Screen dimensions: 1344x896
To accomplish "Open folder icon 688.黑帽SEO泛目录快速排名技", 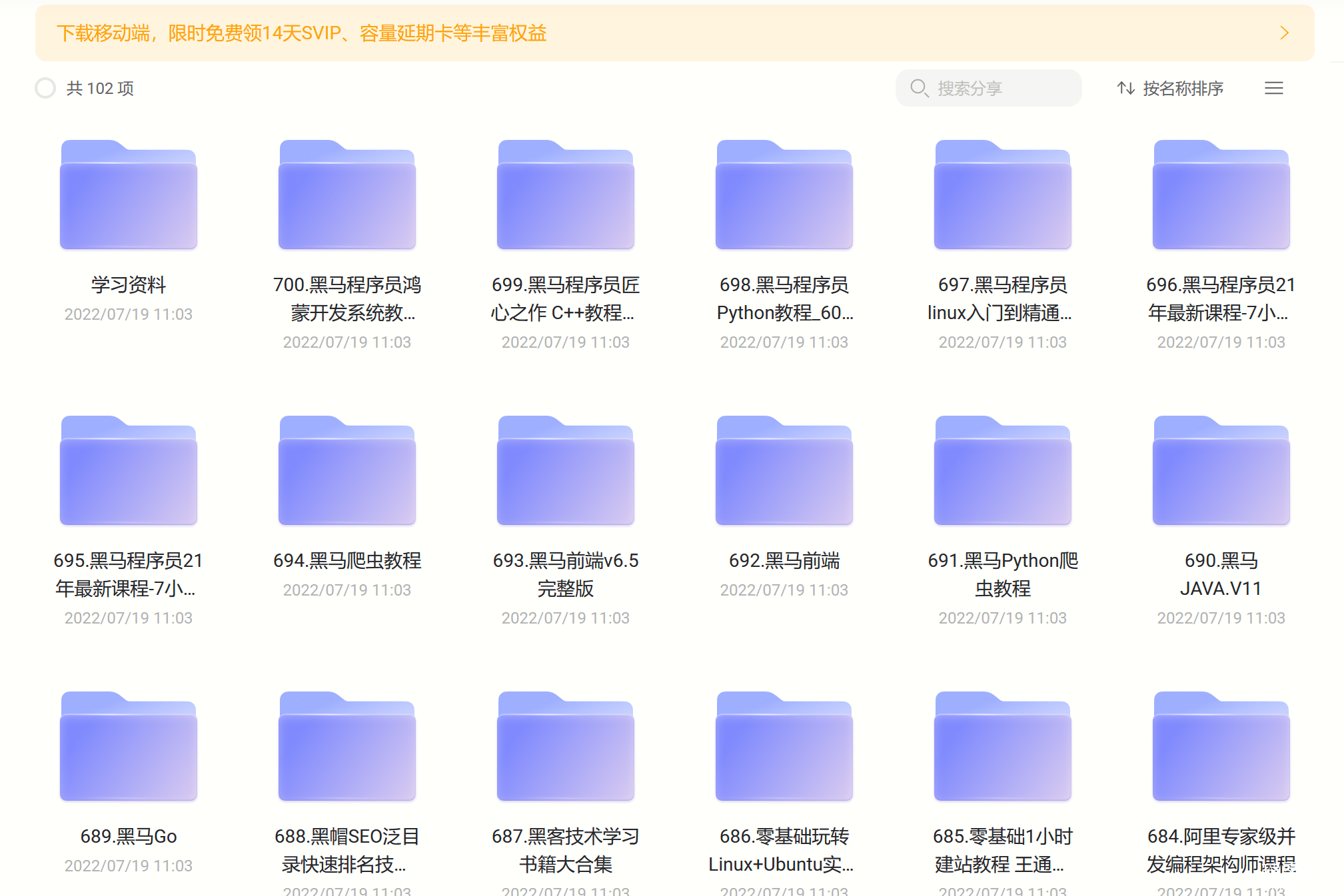I will click(347, 746).
